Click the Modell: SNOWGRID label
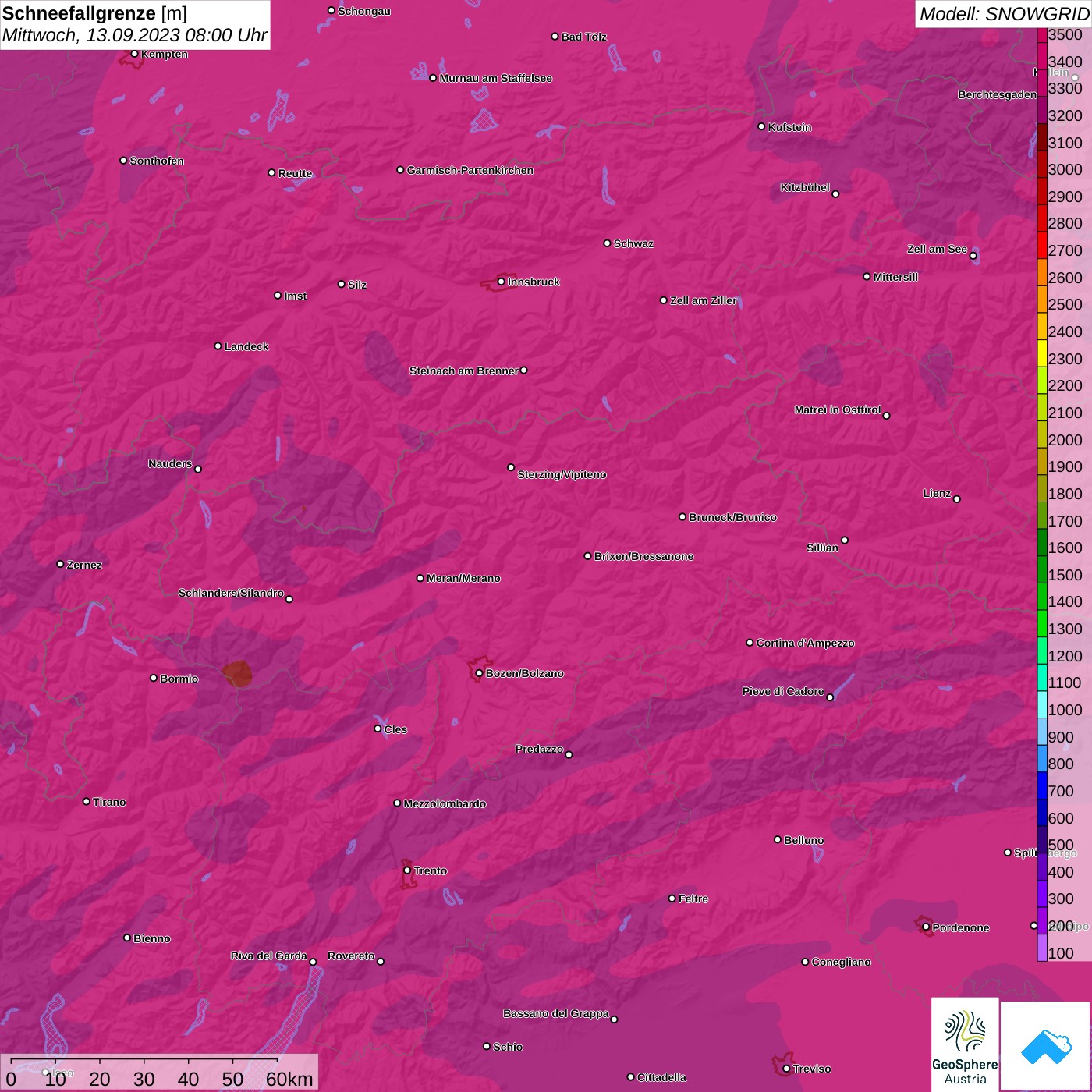Image resolution: width=1092 pixels, height=1092 pixels. (x=1003, y=14)
